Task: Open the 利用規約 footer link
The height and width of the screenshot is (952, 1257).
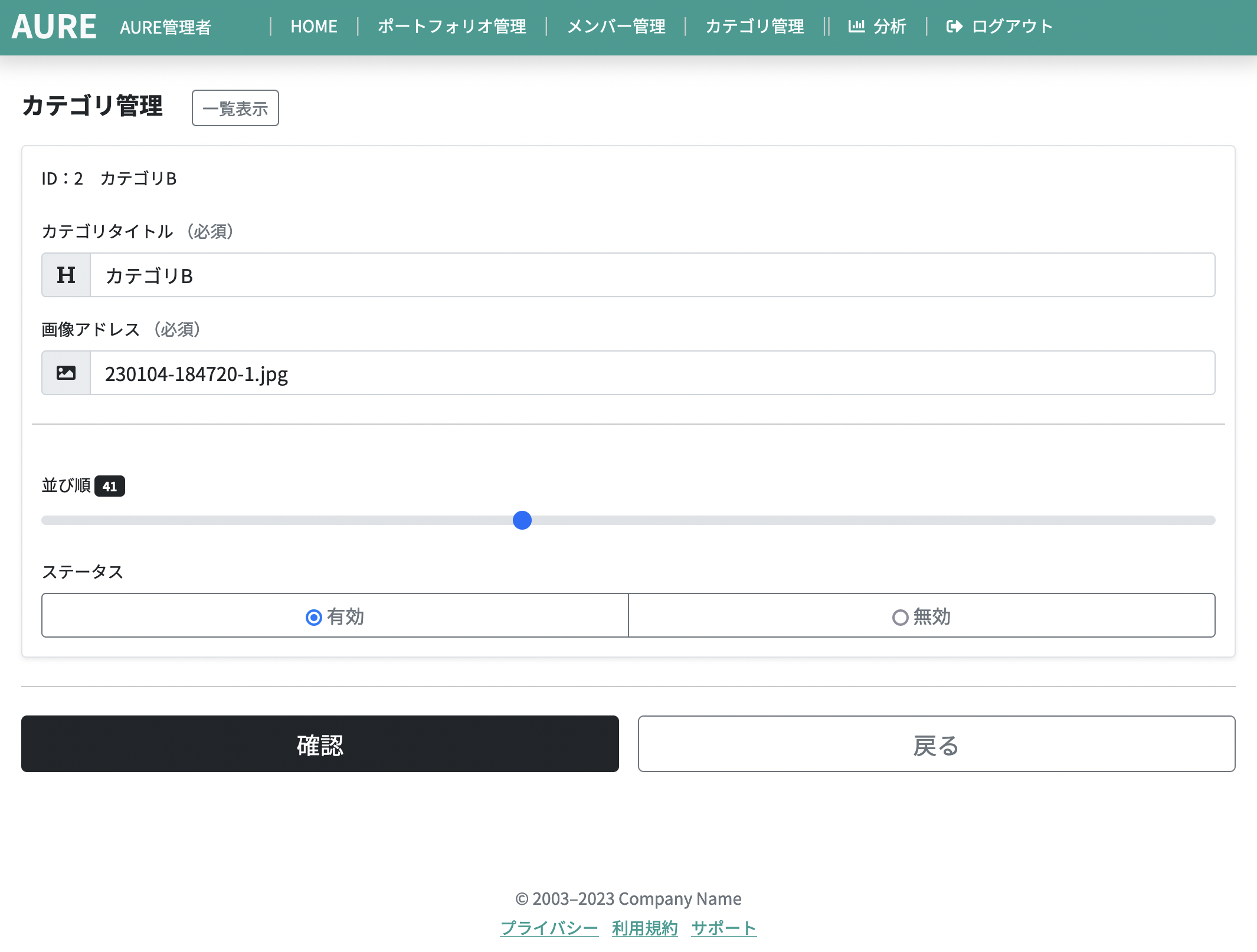Action: point(644,928)
